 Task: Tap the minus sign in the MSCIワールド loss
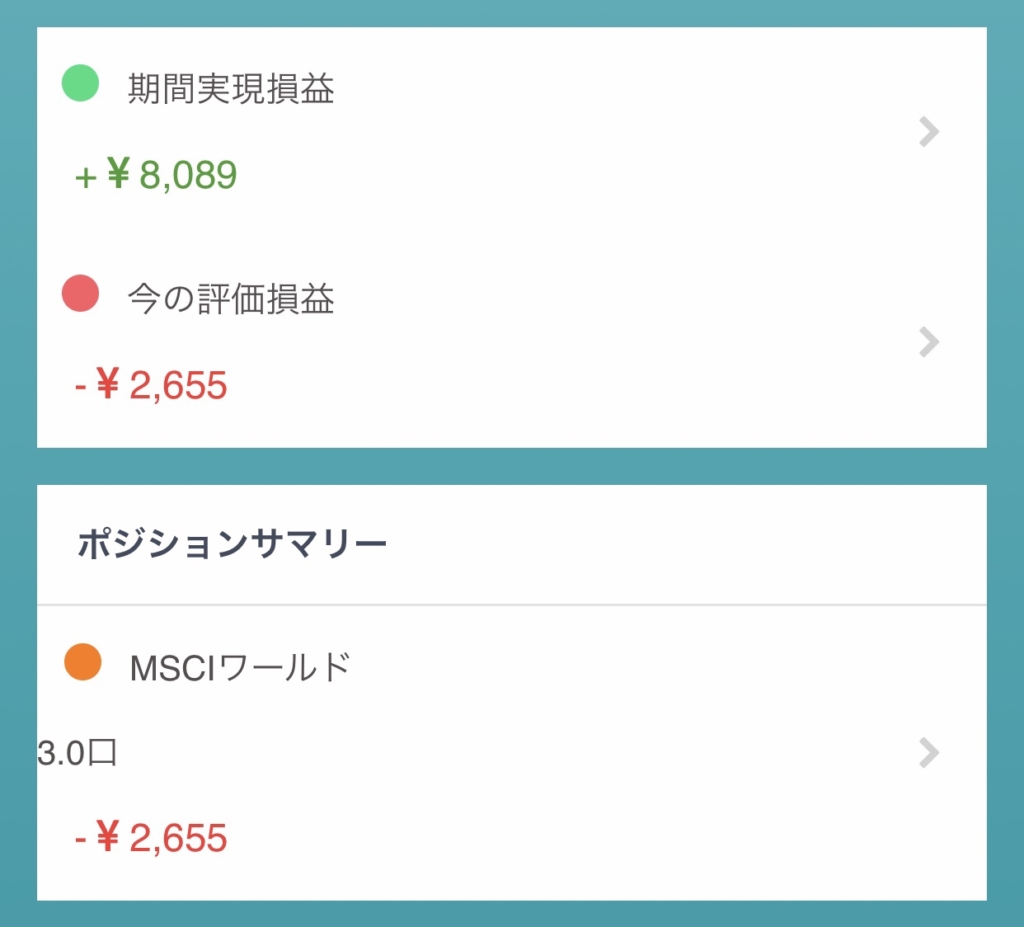(80, 839)
